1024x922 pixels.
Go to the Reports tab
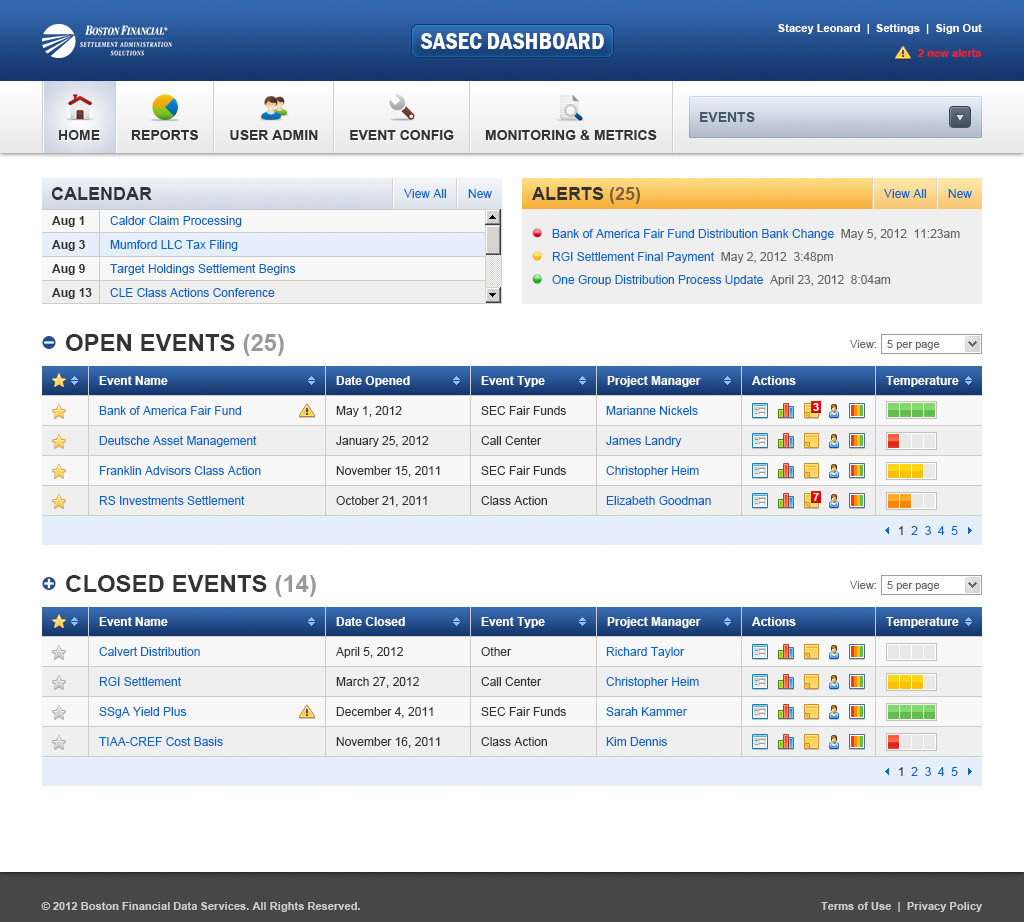click(165, 117)
